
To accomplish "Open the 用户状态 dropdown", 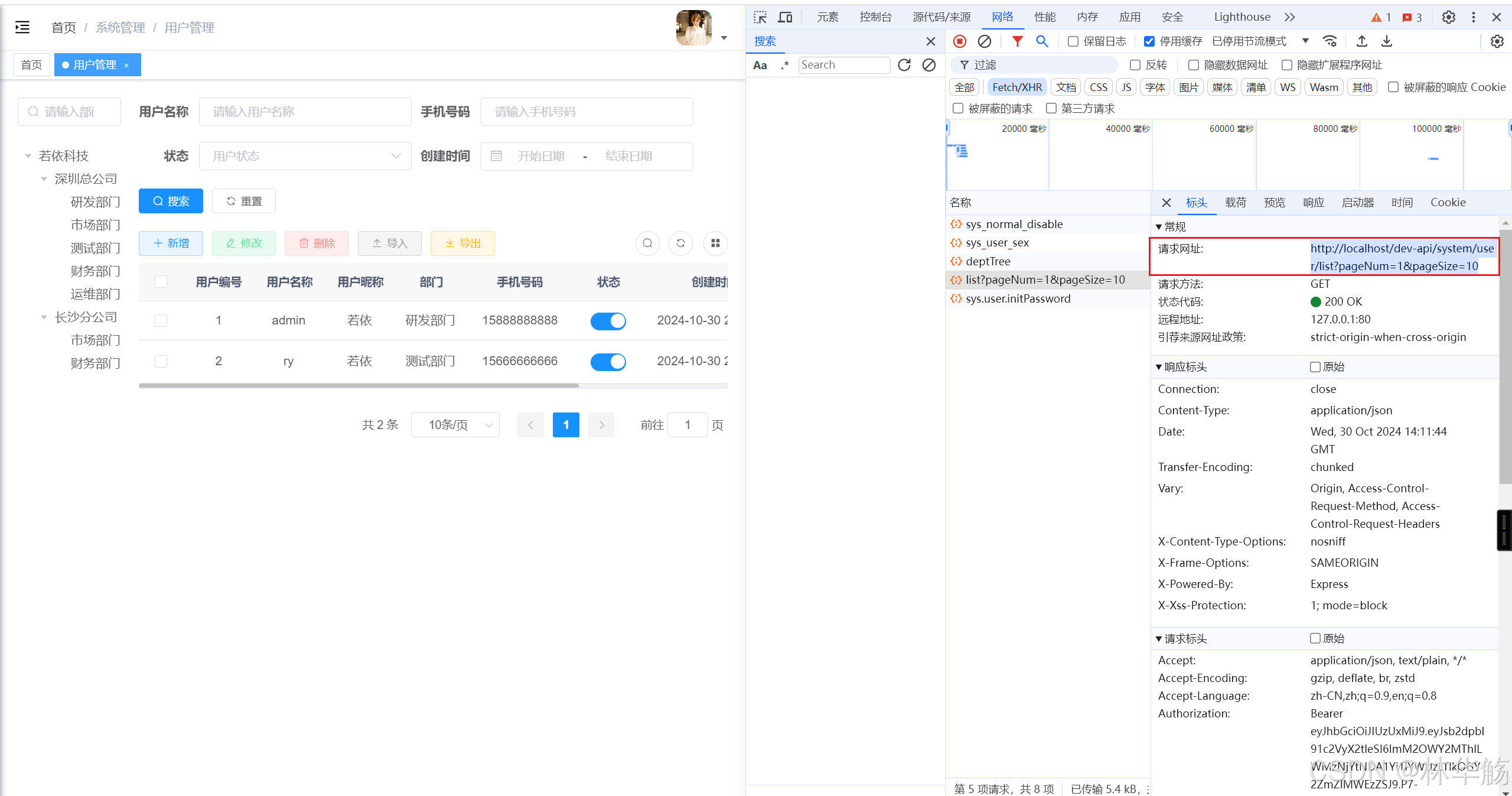I will pos(305,156).
